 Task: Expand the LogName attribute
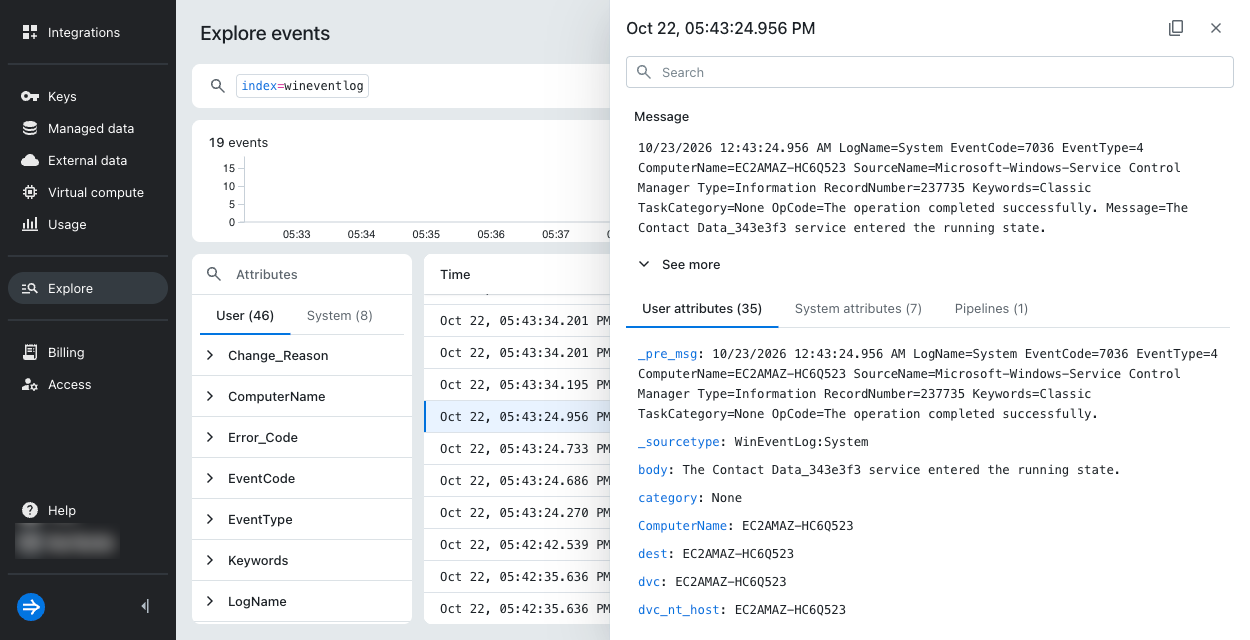[210, 601]
